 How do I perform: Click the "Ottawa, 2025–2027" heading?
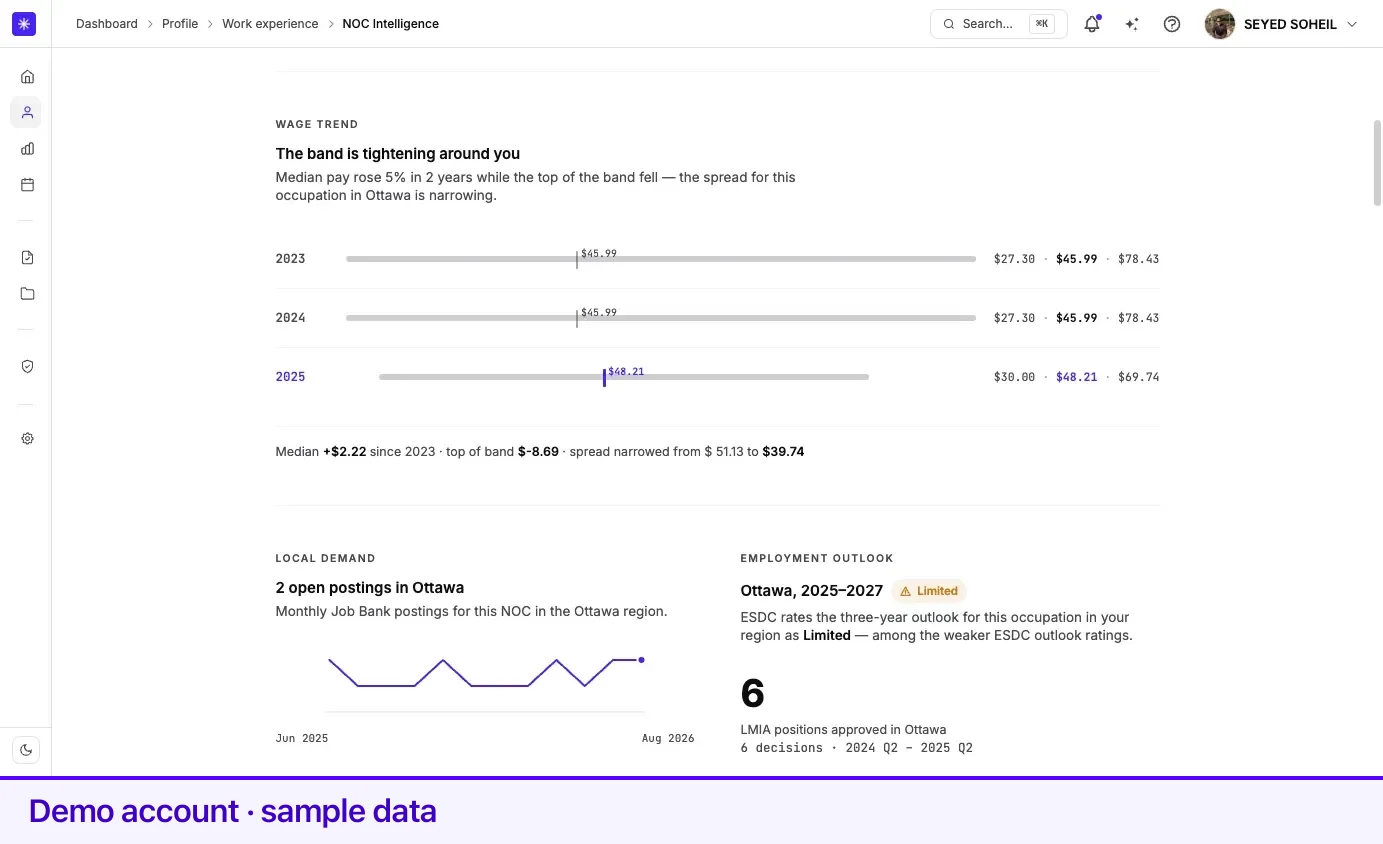(x=811, y=591)
